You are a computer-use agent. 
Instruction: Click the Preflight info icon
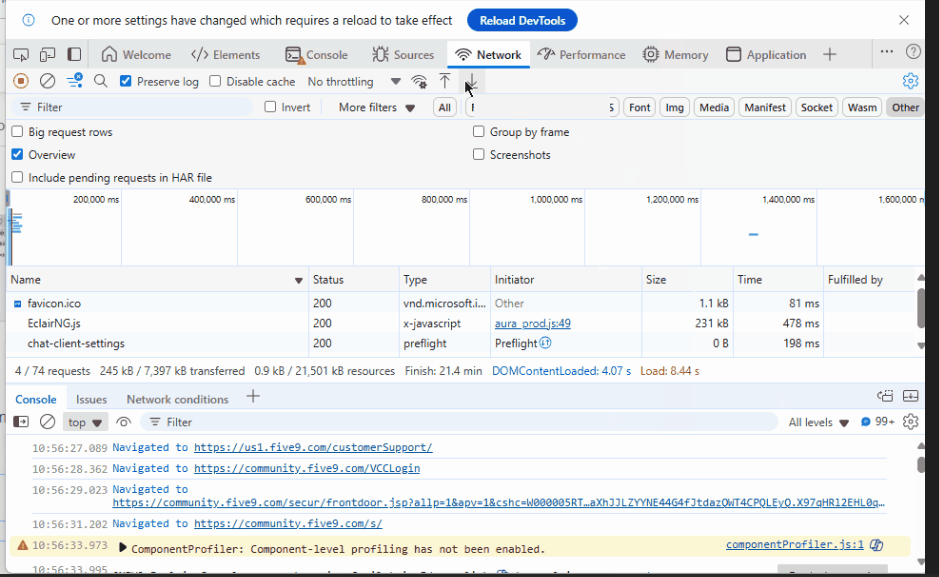tap(545, 343)
